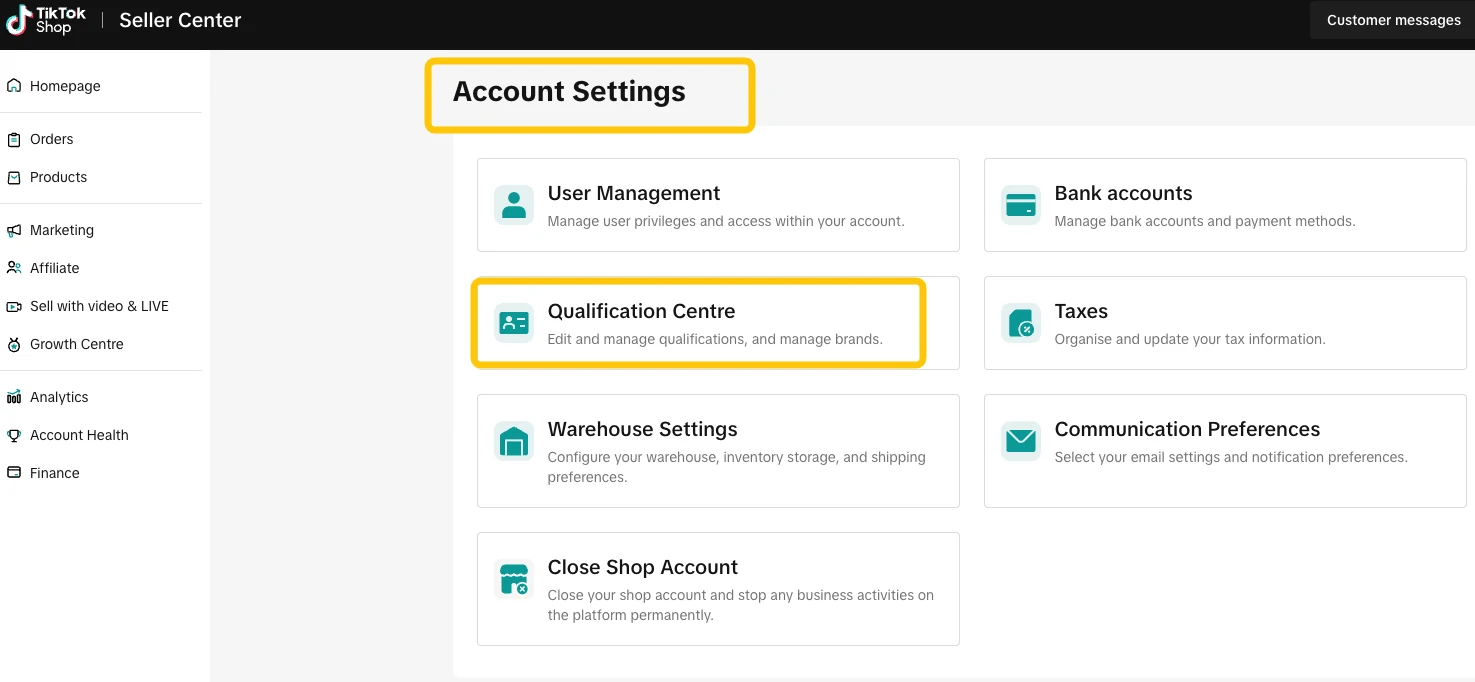Screen dimensions: 1475x682
Task: Click the Warehouse Settings building icon
Action: pos(514,441)
